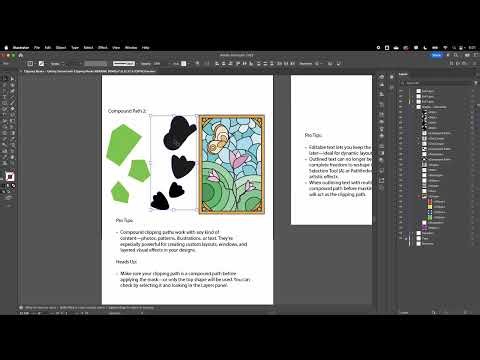The height and width of the screenshot is (360, 480).
Task: Open the stroke weight dropdown
Action: 80,63
